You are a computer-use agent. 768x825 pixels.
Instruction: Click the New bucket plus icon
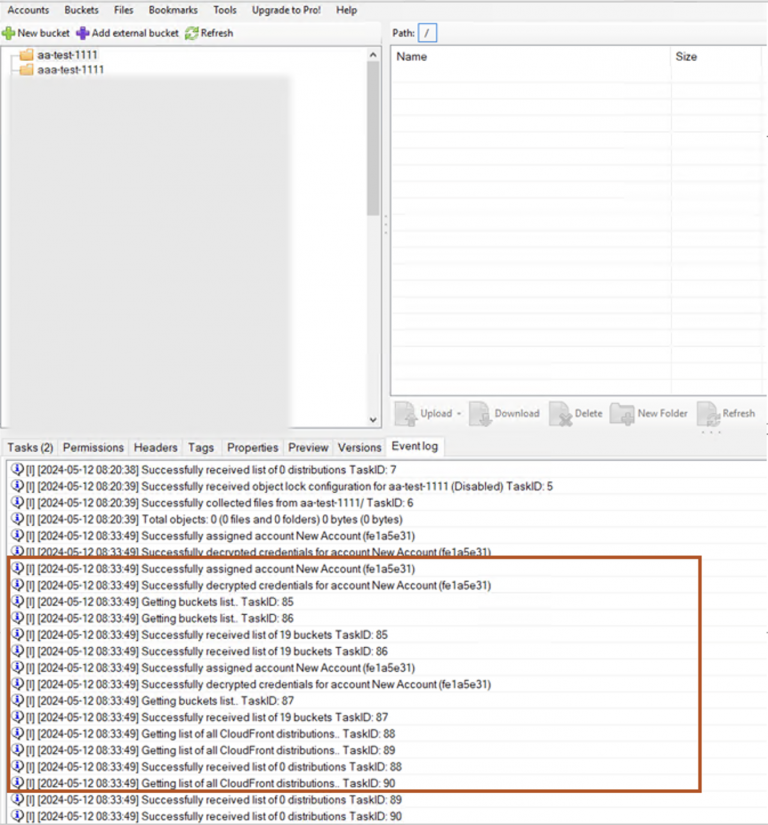coord(8,33)
